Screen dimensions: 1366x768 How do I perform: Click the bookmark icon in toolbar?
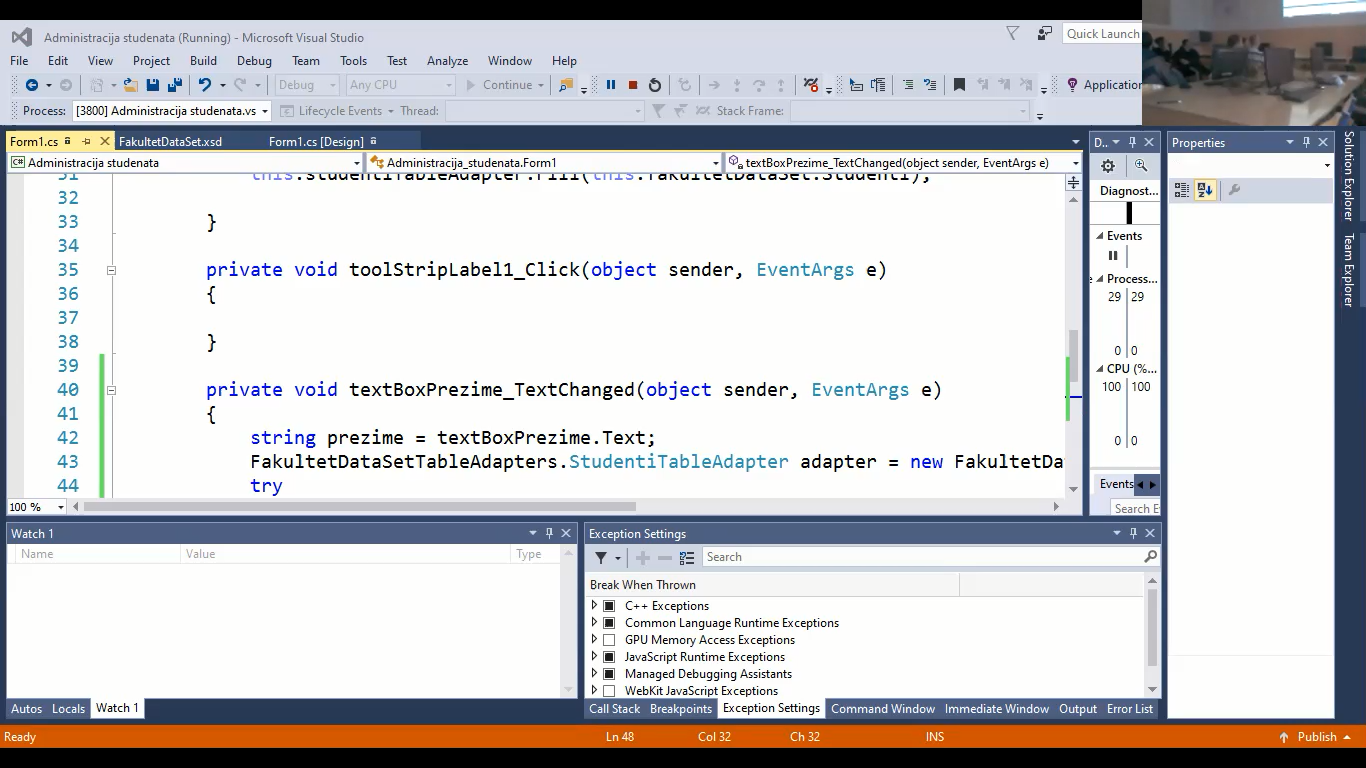[x=959, y=85]
